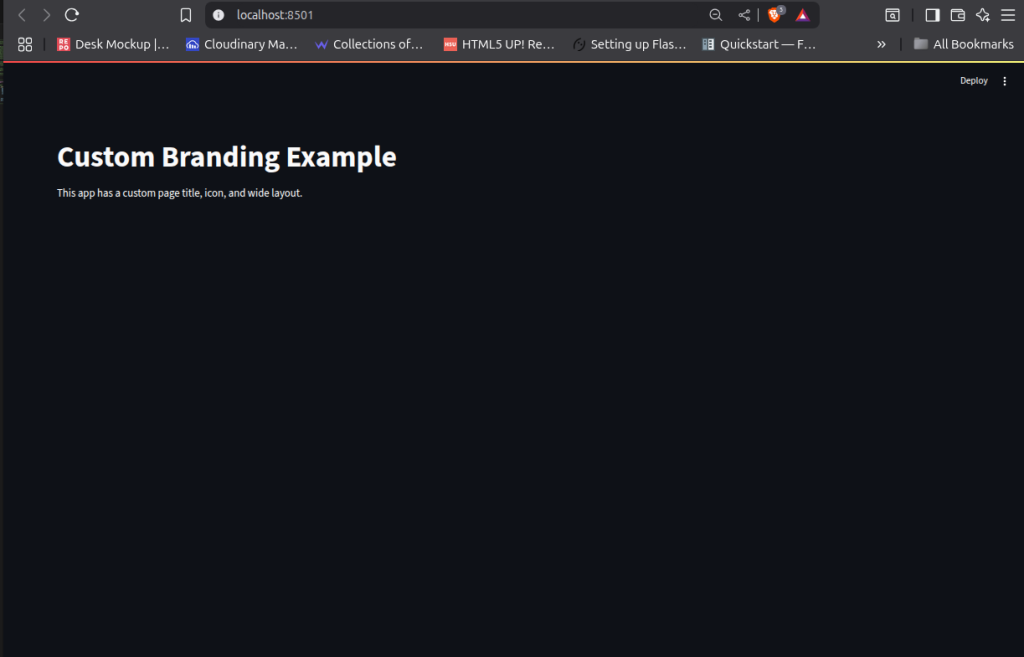Share this page
Viewport: 1024px width, 657px height.
(x=744, y=15)
